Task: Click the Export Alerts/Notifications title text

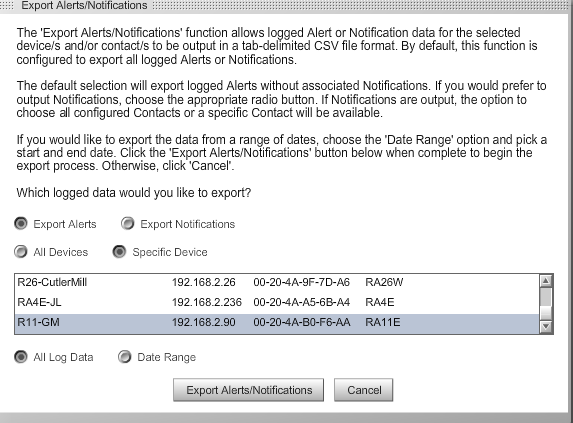Action: pos(84,5)
